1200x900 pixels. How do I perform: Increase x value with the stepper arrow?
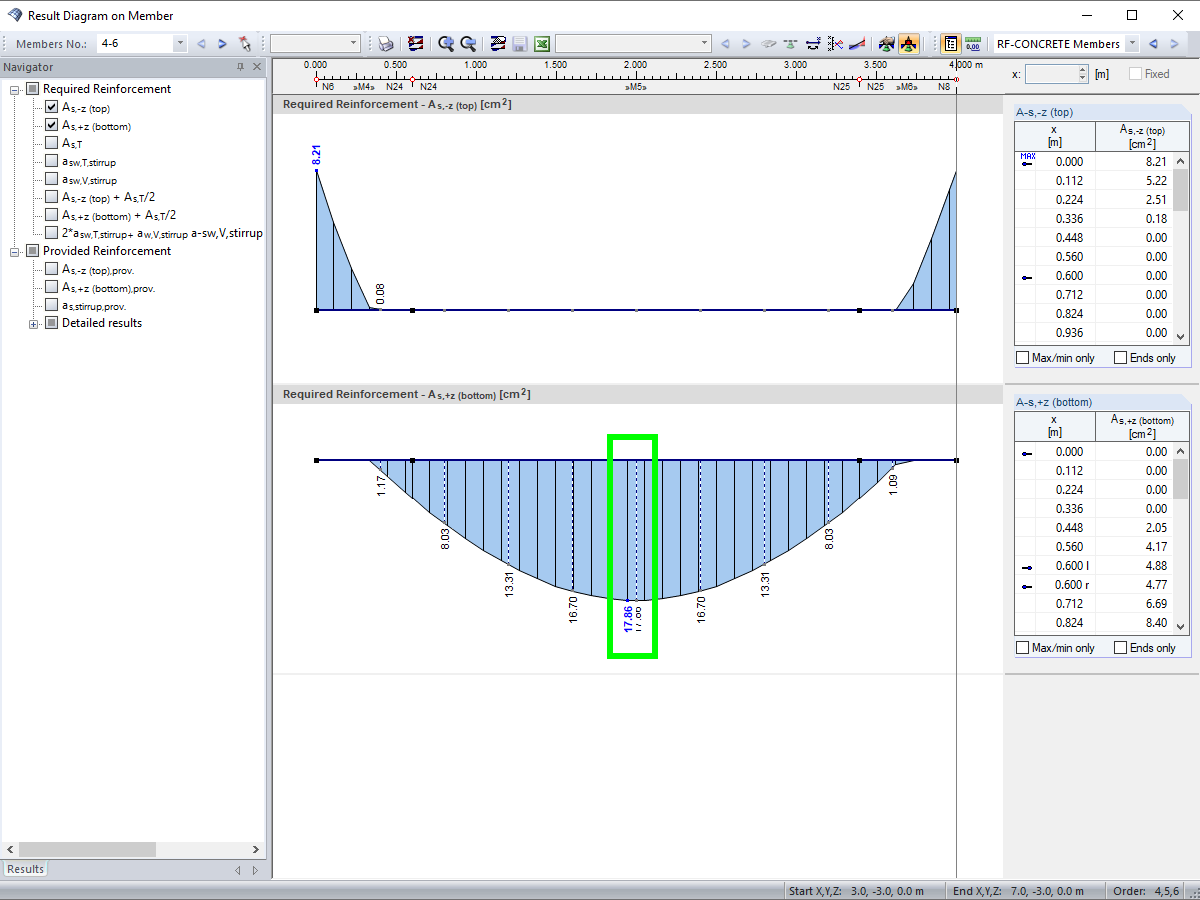tap(1084, 69)
